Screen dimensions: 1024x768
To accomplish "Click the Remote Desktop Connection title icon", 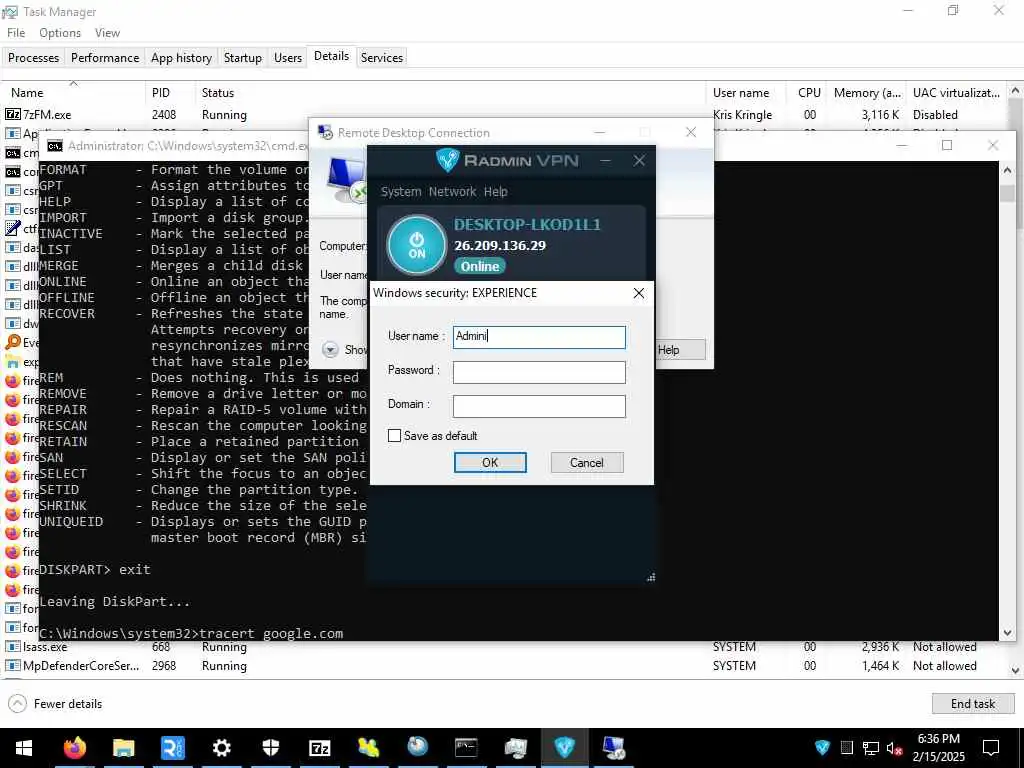I will click(x=325, y=133).
